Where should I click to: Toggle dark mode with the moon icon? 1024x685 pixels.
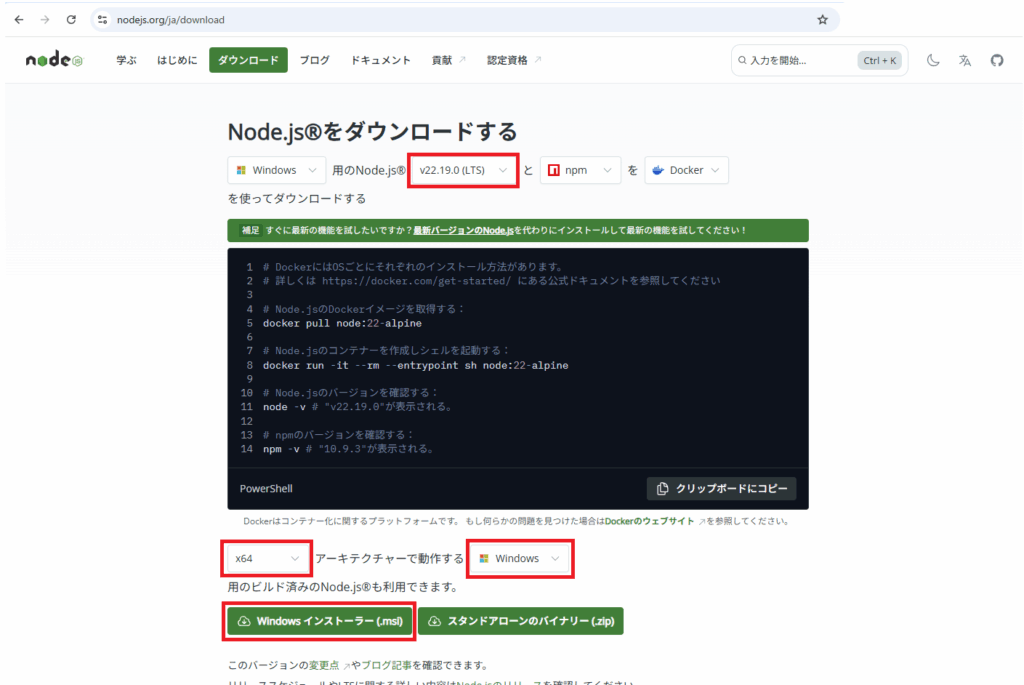pyautogui.click(x=933, y=60)
